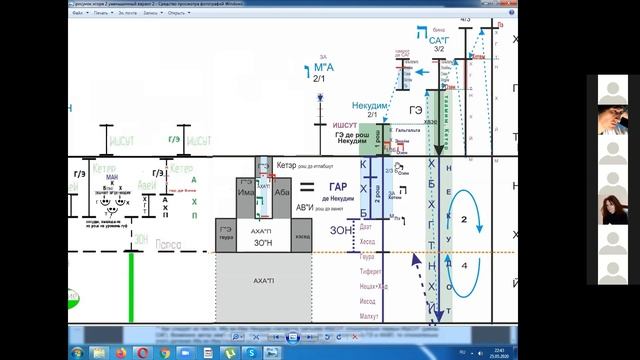Click the blue 'Некудим' label

tap(369, 105)
